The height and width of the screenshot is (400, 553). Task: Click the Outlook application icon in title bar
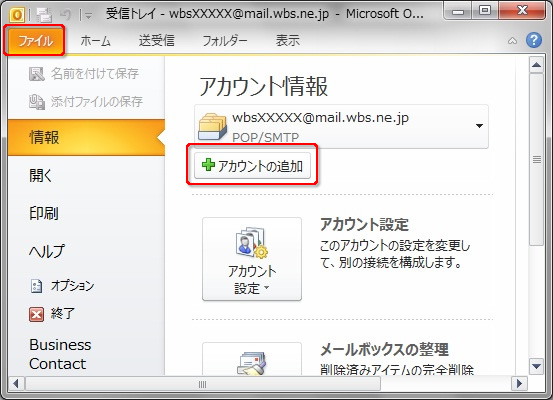tap(17, 14)
